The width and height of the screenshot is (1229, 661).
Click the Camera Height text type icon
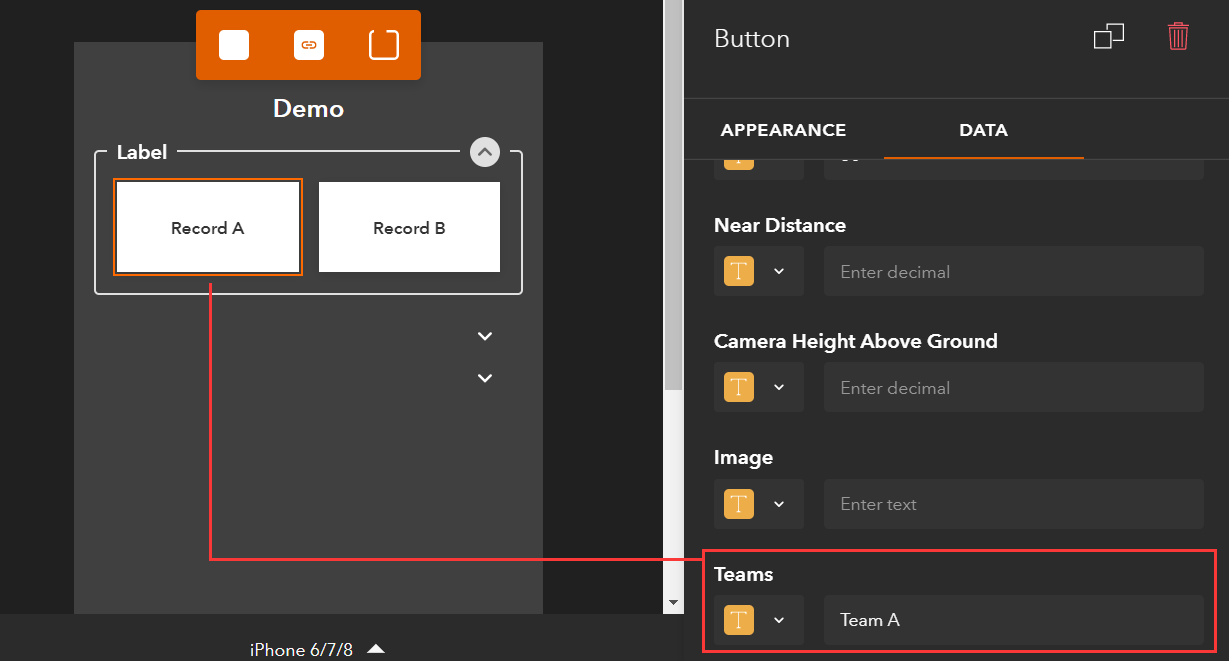[x=738, y=387]
